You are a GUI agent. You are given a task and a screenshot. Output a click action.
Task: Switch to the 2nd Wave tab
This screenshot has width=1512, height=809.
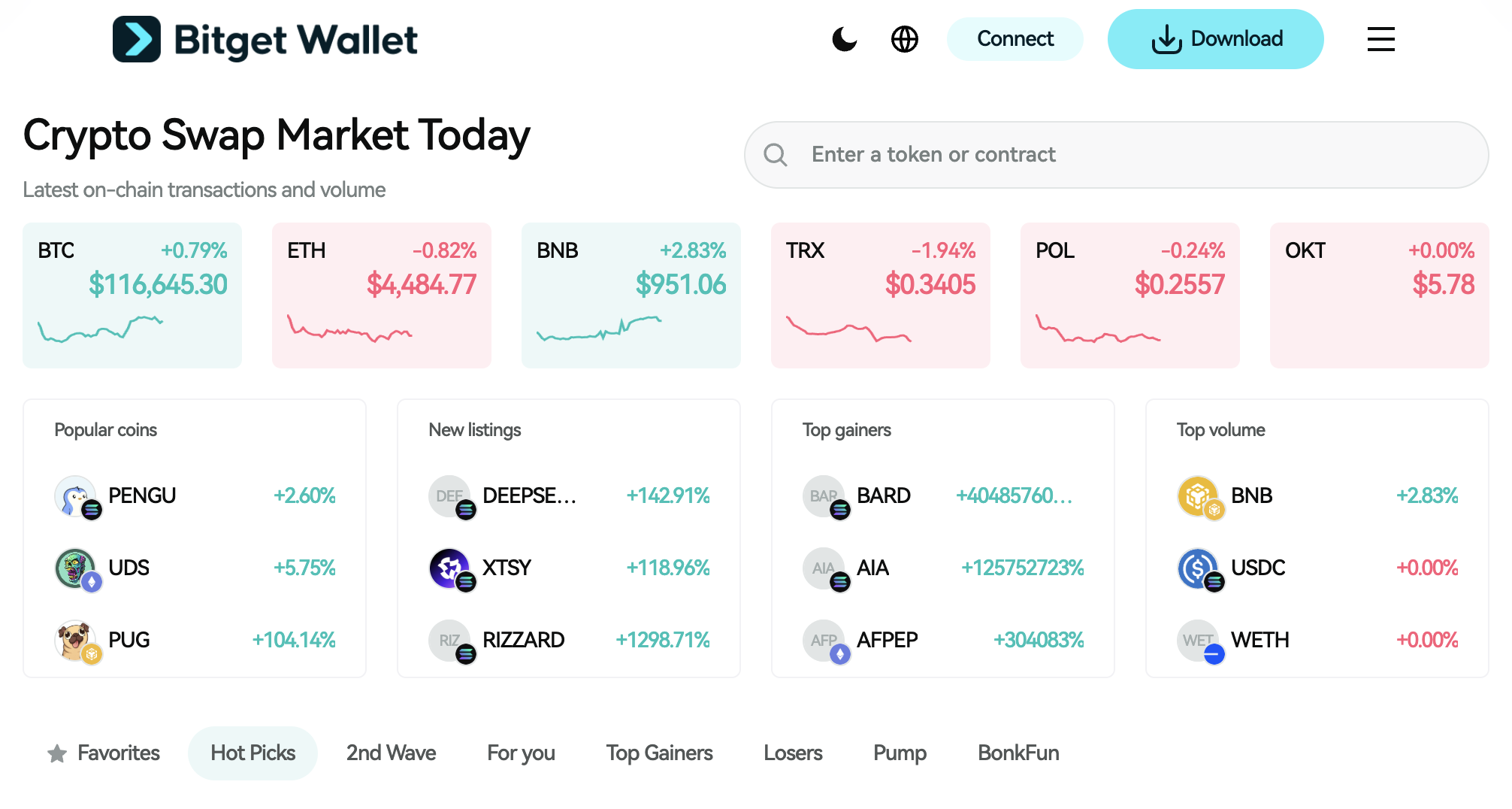tap(391, 753)
